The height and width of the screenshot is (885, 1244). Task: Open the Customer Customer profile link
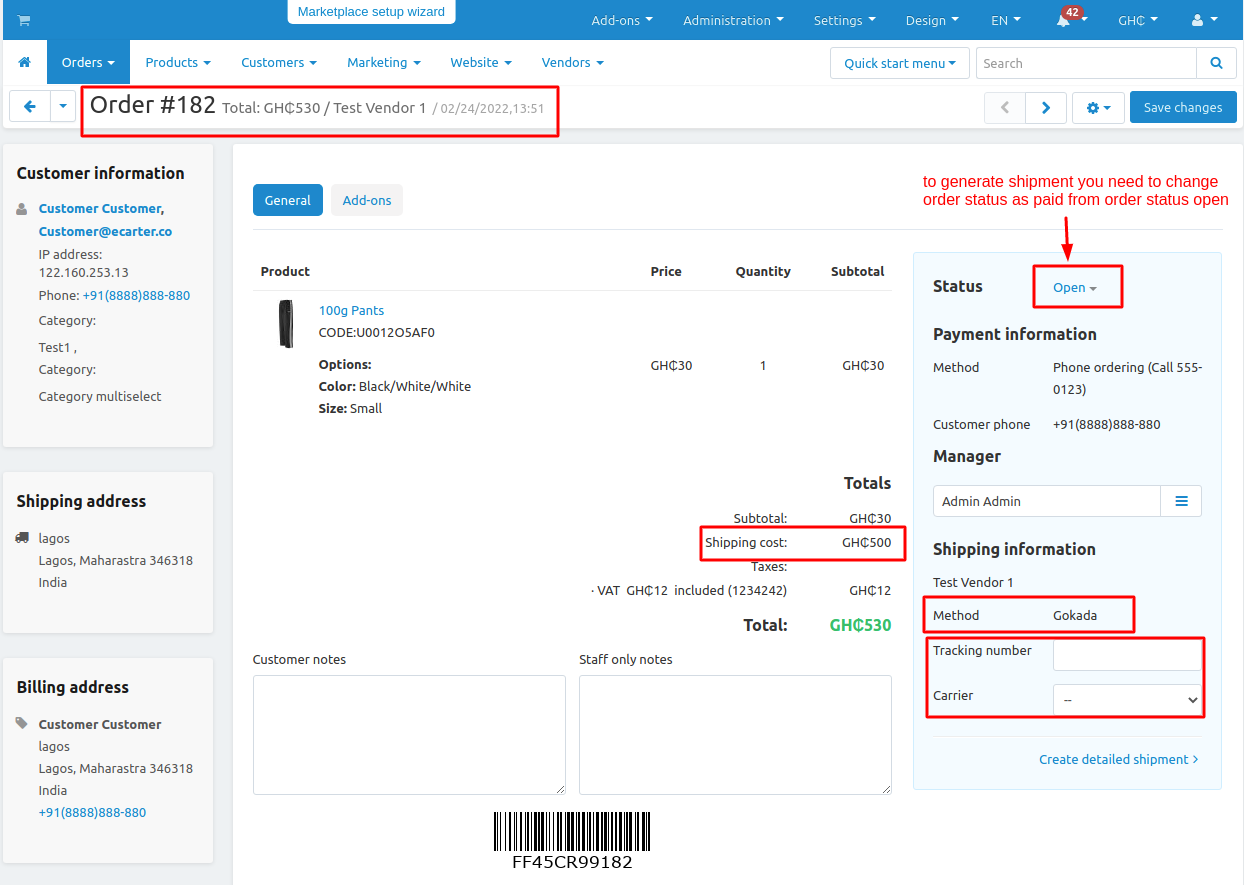click(x=100, y=208)
